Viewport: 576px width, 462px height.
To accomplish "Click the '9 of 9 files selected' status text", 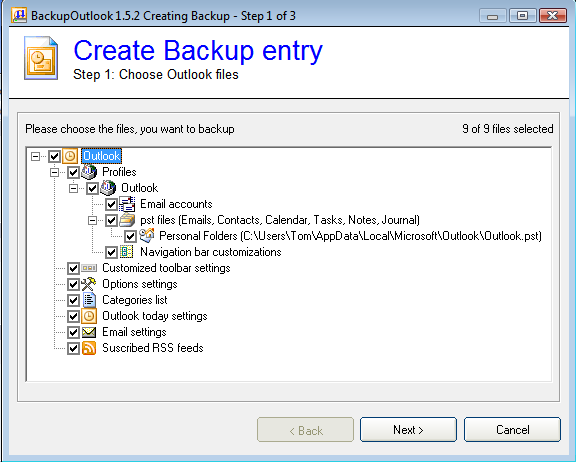I will pos(508,129).
